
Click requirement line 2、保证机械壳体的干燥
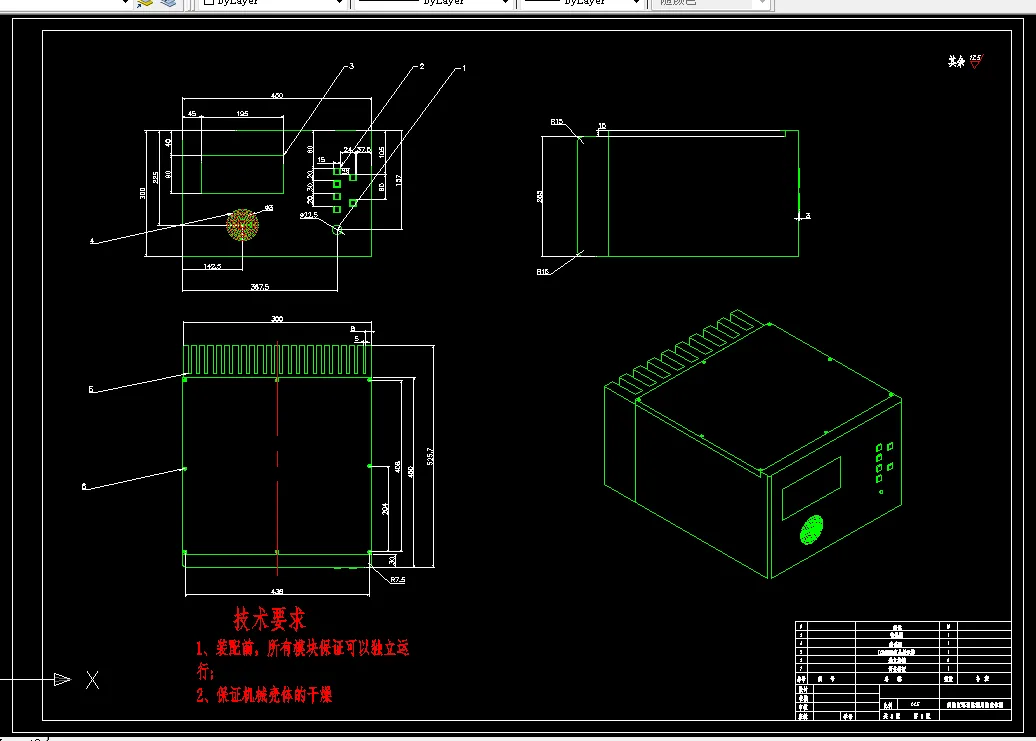(264, 695)
